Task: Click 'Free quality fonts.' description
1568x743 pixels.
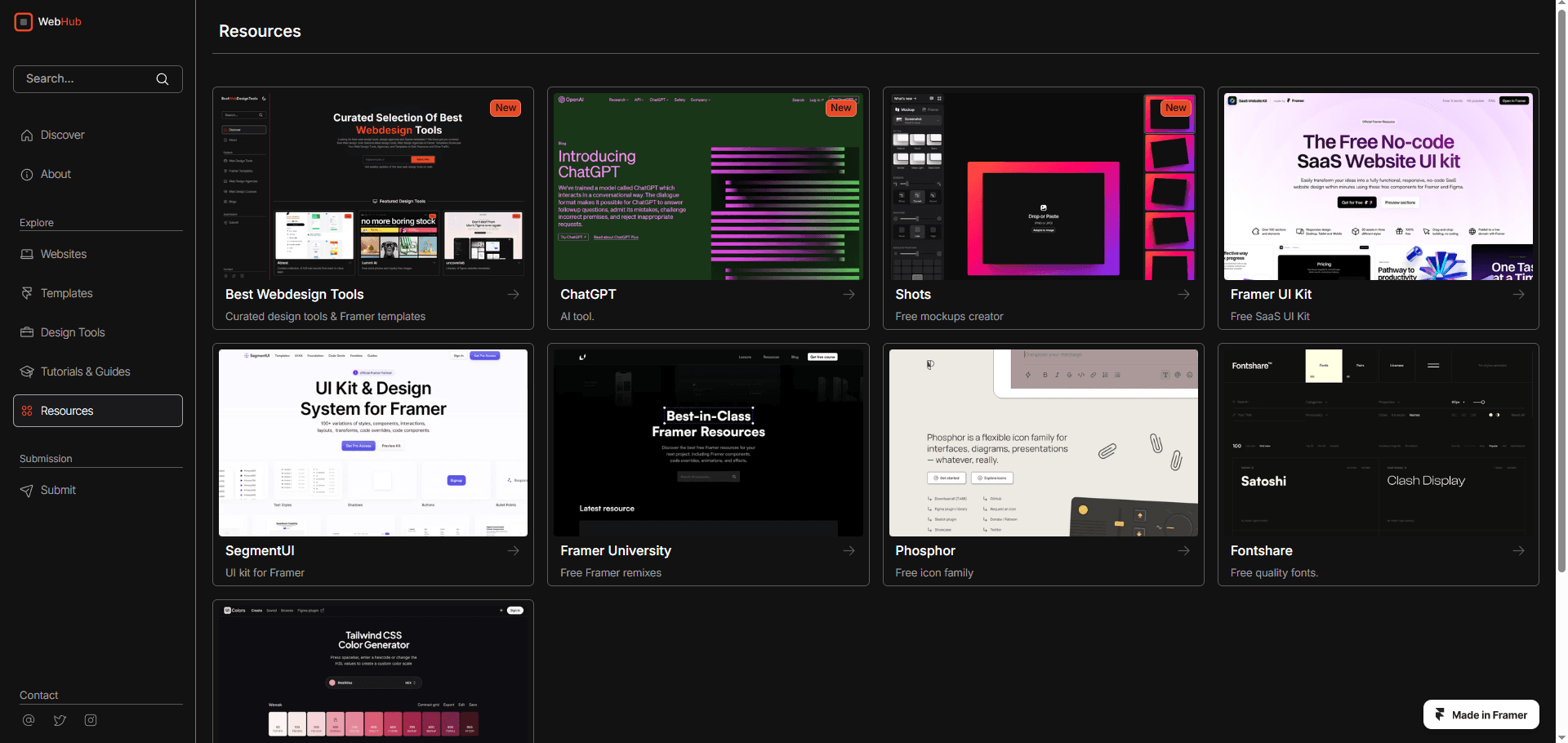Action: click(x=1274, y=573)
